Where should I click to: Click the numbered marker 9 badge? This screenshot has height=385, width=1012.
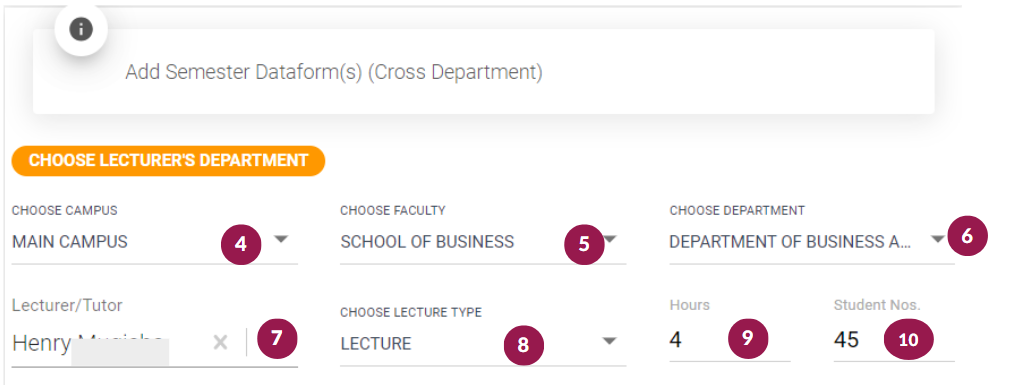[x=748, y=338]
